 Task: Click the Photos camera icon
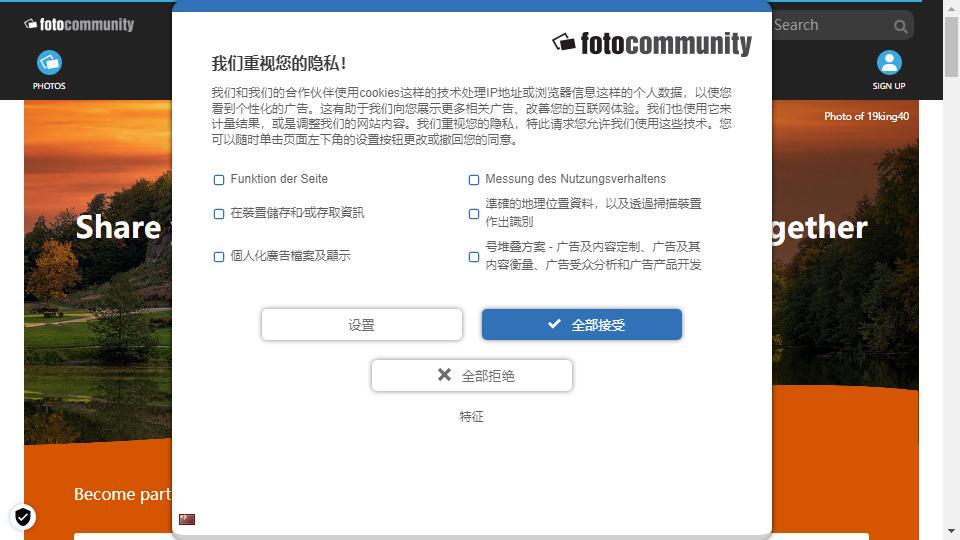(49, 62)
